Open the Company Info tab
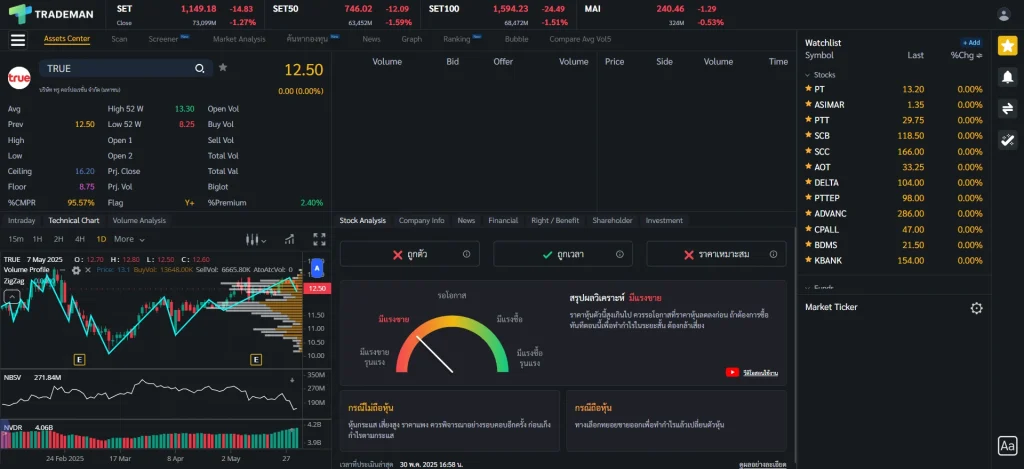Screen dimensions: 1024x469 click(x=421, y=220)
